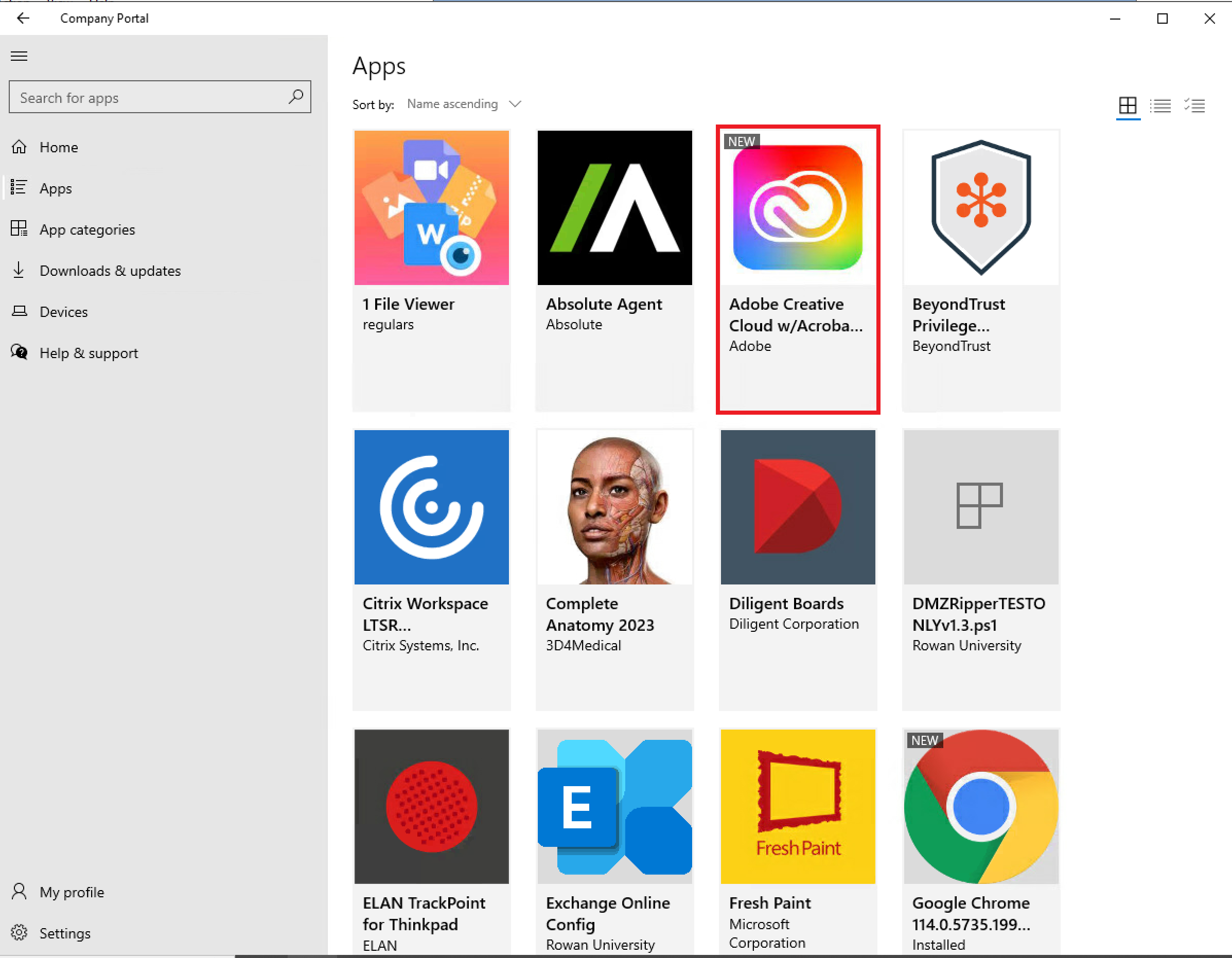Viewport: 1232px width, 958px height.
Task: Switch to detailed checklist view
Action: 1194,105
